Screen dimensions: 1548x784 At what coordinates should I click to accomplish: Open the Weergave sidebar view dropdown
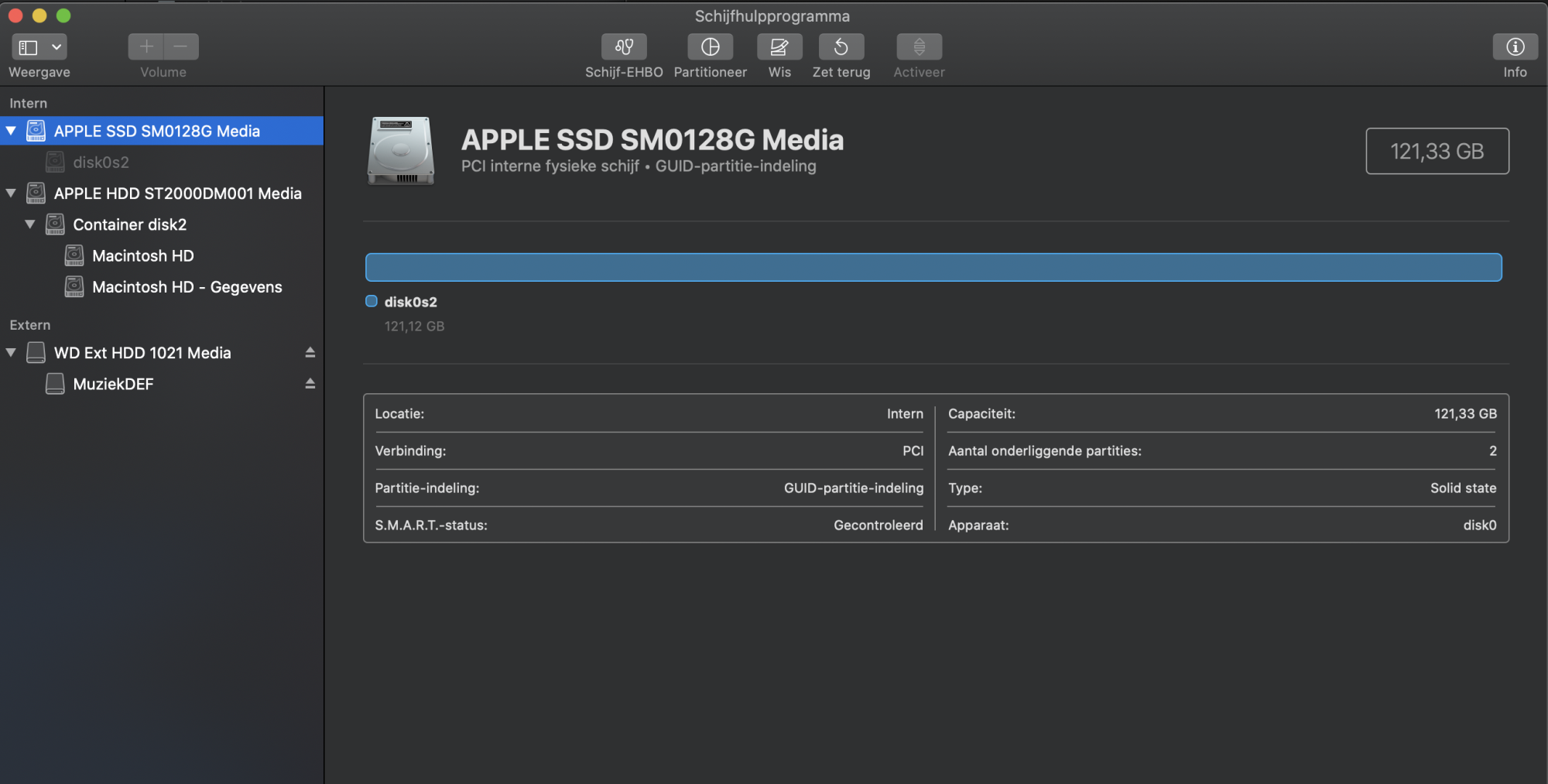click(39, 47)
